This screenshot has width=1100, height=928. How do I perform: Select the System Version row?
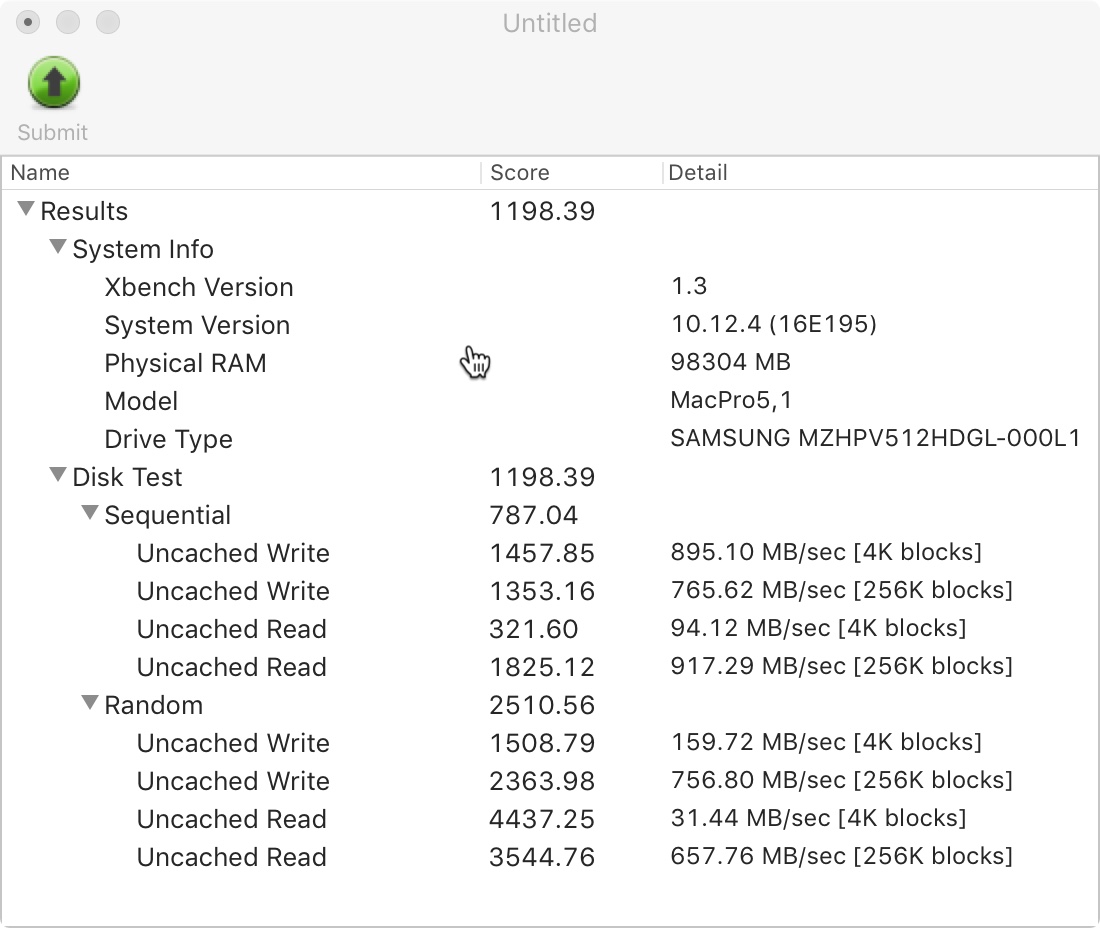pyautogui.click(x=197, y=325)
